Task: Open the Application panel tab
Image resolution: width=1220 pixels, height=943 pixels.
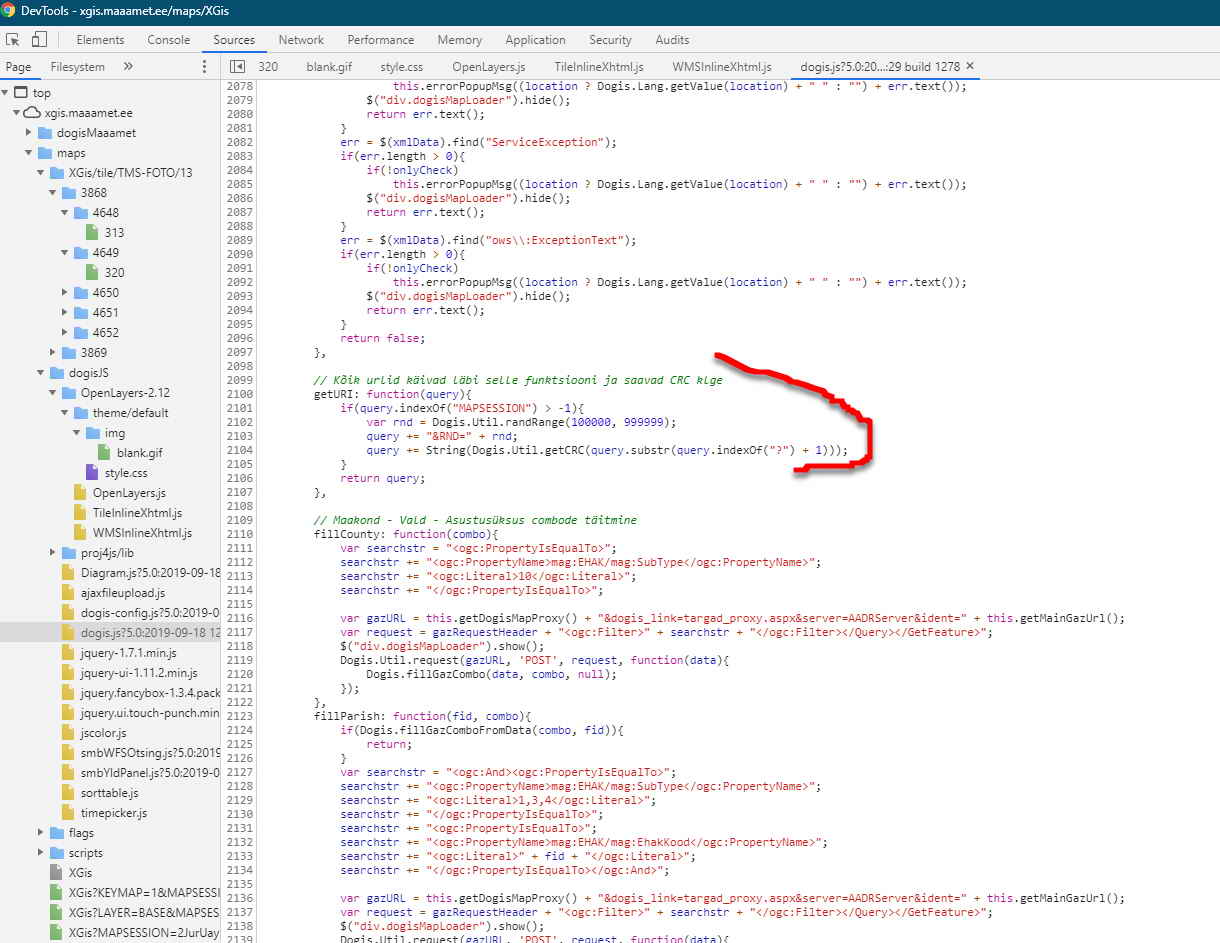Action: point(535,40)
